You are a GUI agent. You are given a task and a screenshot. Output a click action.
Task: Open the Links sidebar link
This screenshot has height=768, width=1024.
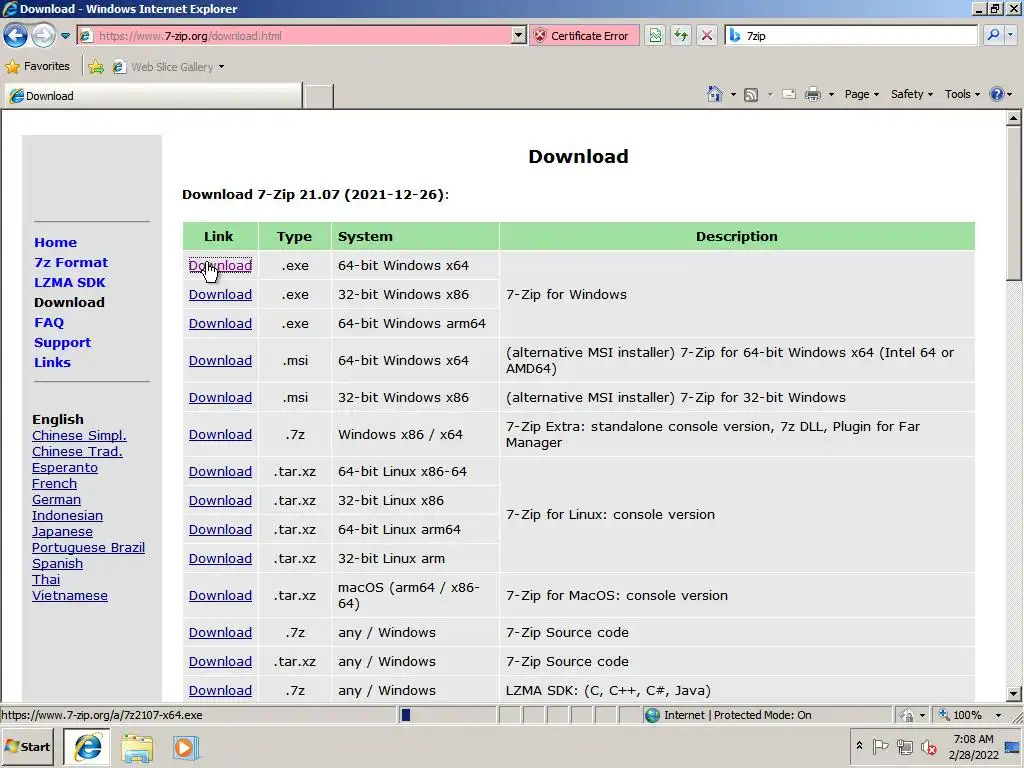click(x=52, y=362)
